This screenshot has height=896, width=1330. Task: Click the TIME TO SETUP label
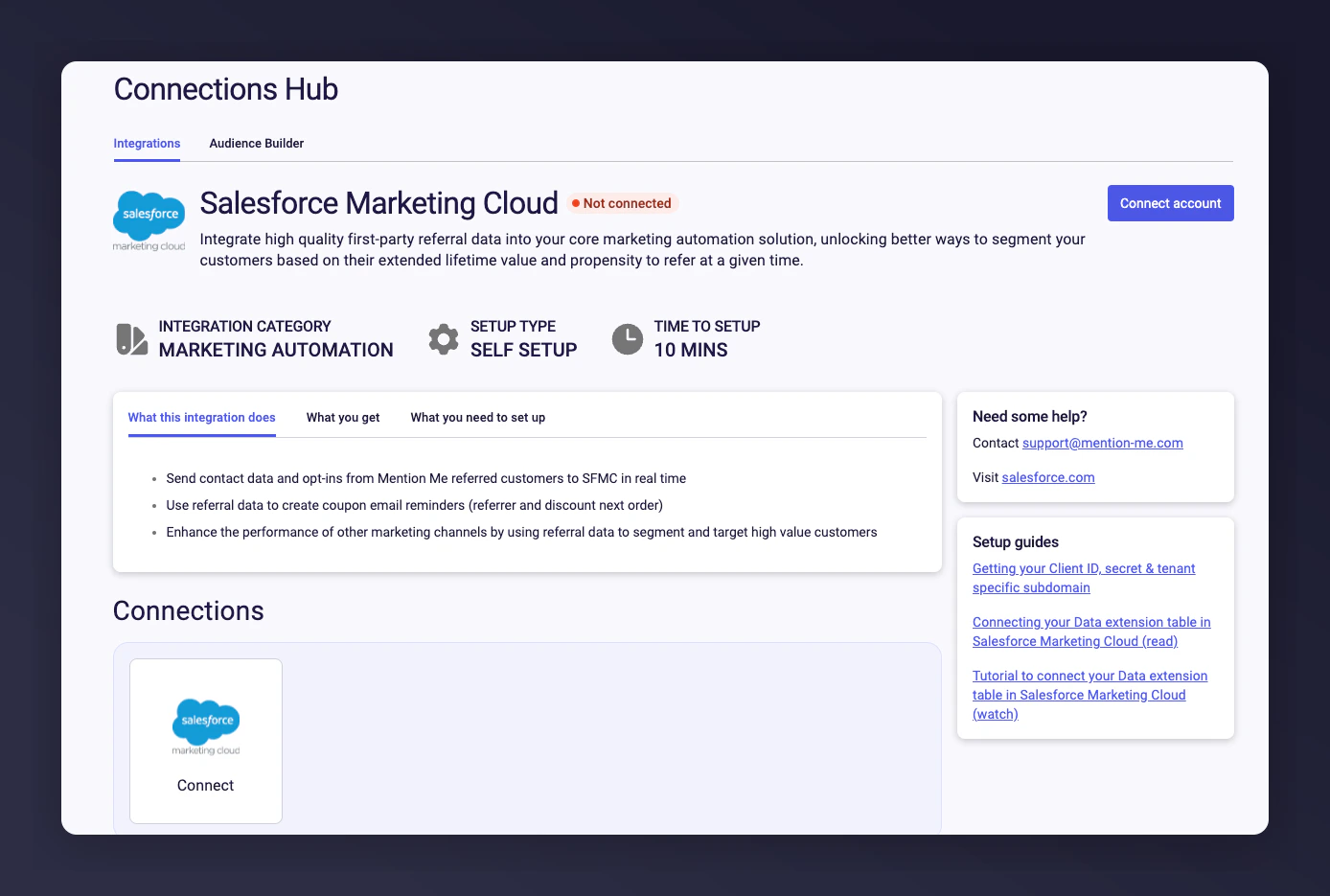pyautogui.click(x=707, y=326)
